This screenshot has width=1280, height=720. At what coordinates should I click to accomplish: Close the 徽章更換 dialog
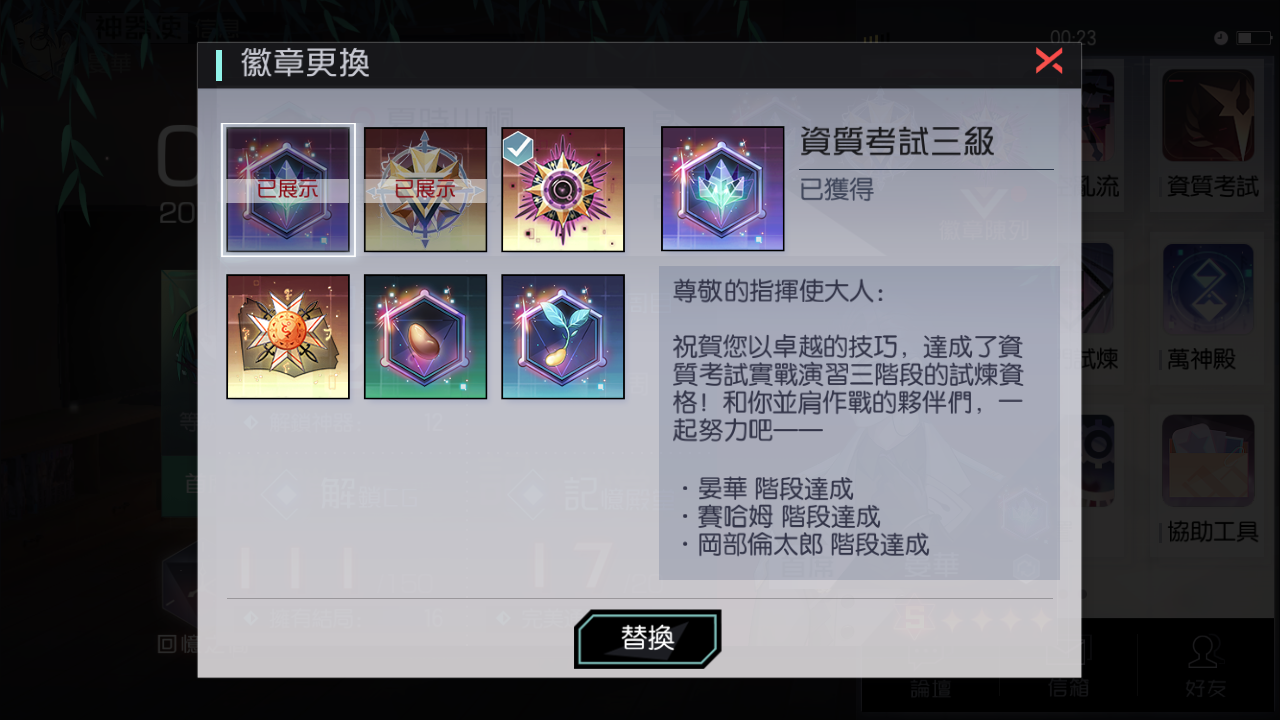(1049, 61)
